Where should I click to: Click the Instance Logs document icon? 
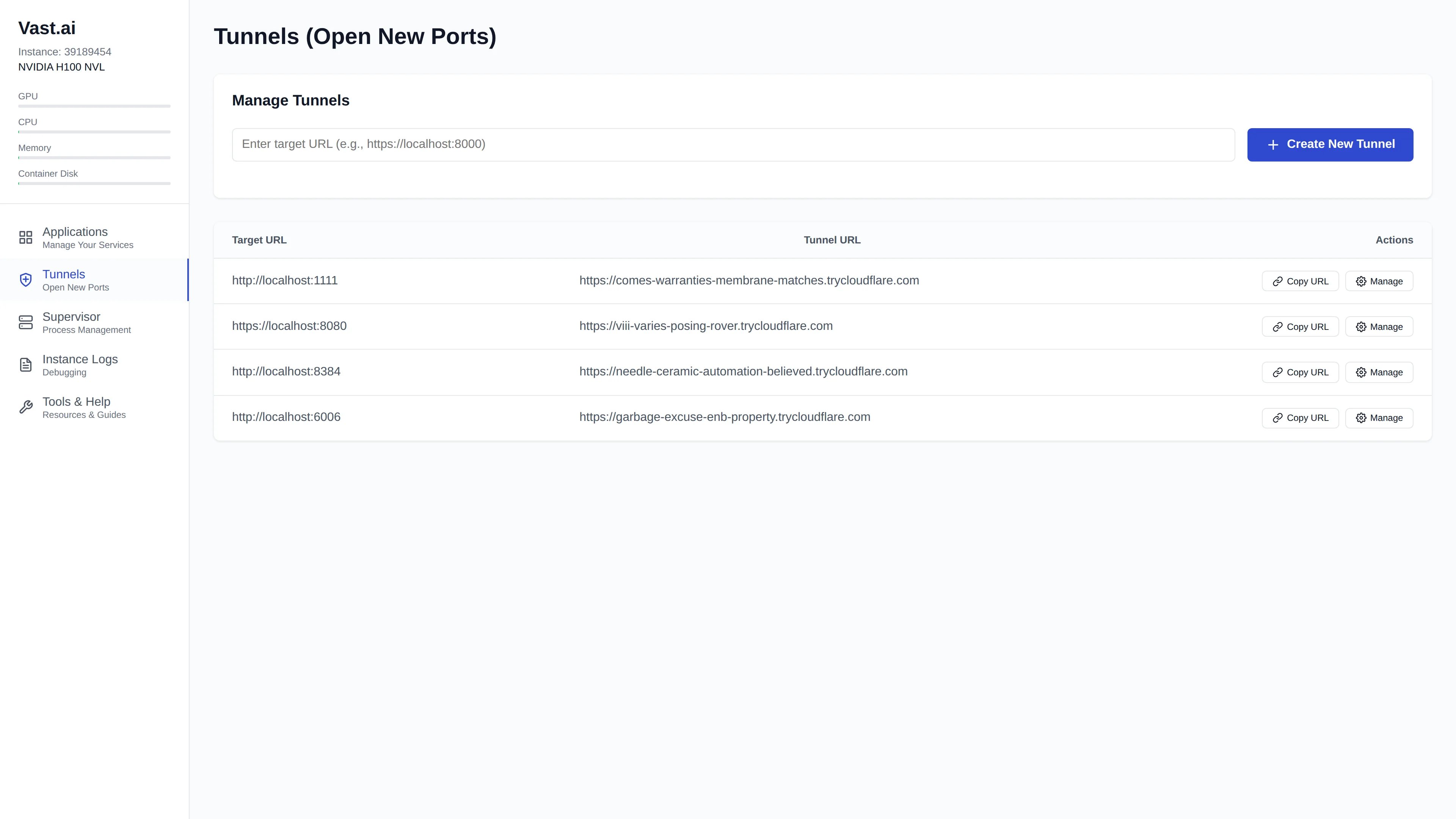click(x=25, y=364)
